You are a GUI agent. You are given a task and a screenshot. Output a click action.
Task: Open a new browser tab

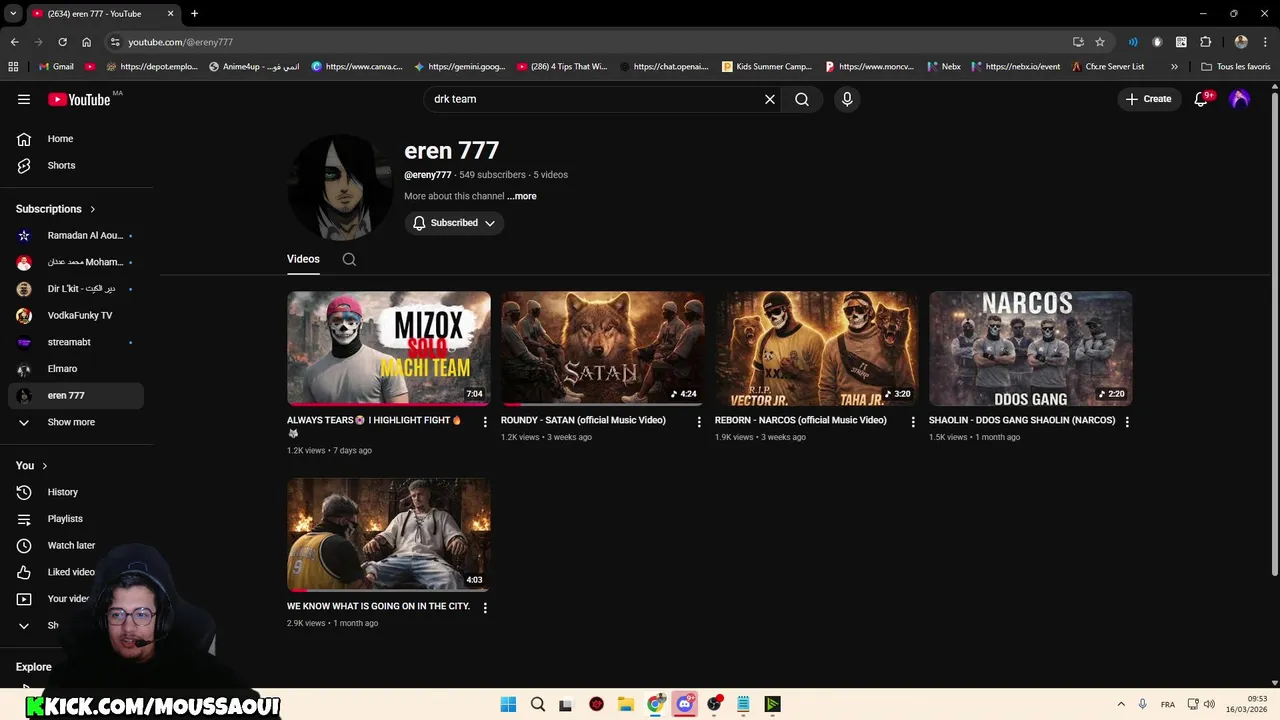click(x=194, y=14)
